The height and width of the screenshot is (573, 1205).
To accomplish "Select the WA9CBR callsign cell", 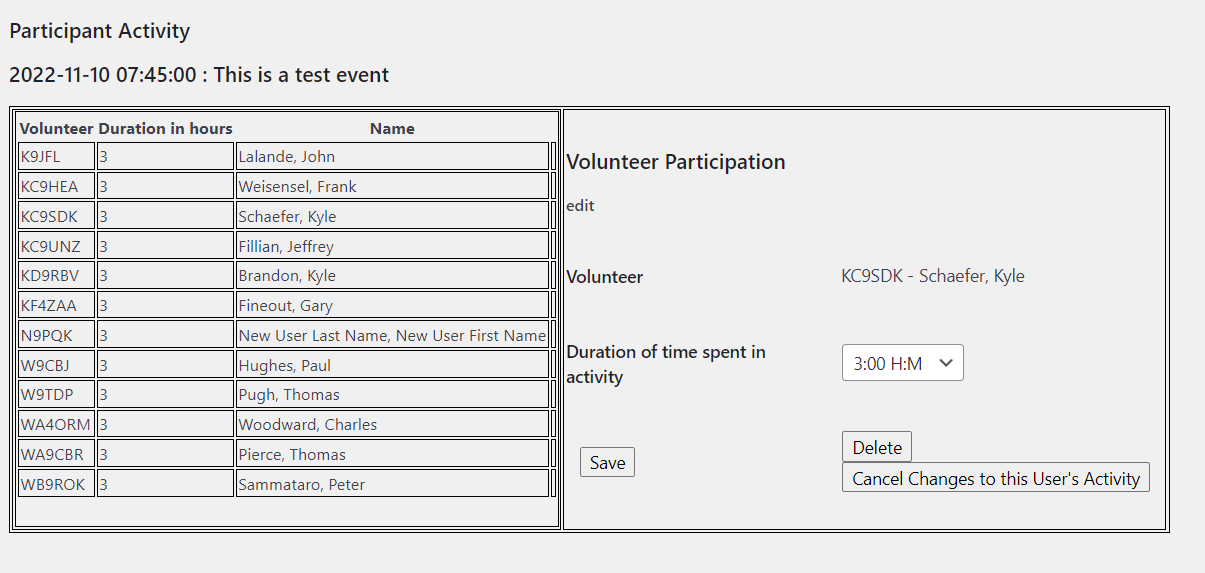I will (56, 454).
